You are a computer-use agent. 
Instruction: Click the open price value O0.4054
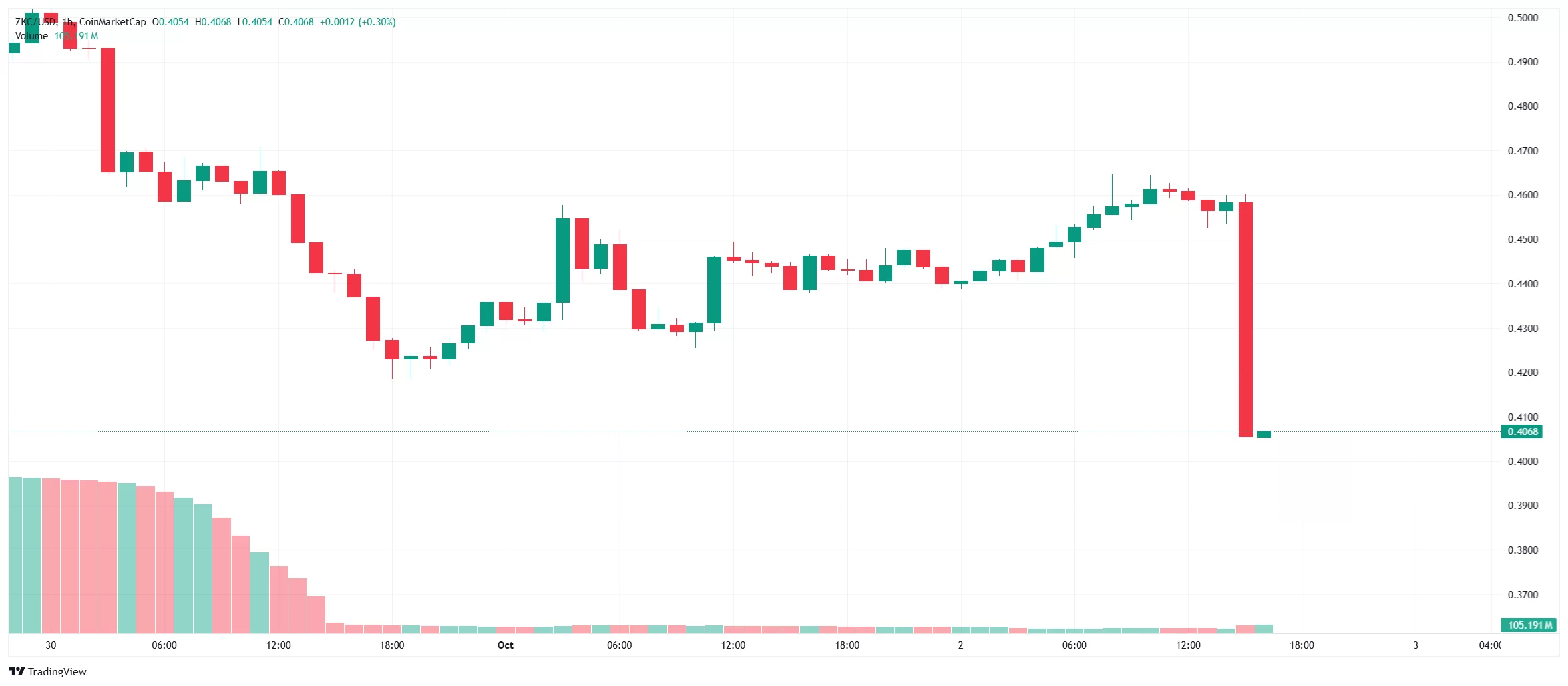coord(170,22)
